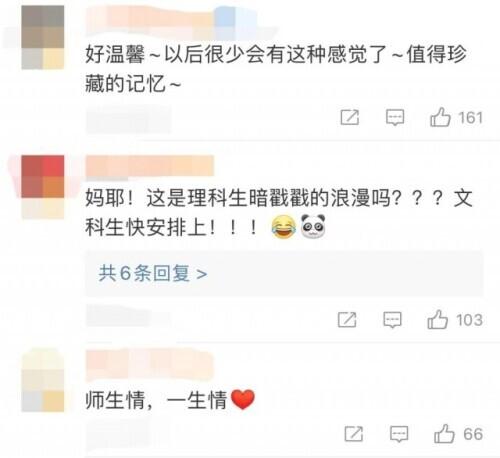Repost the 师生情 comment

[354, 434]
